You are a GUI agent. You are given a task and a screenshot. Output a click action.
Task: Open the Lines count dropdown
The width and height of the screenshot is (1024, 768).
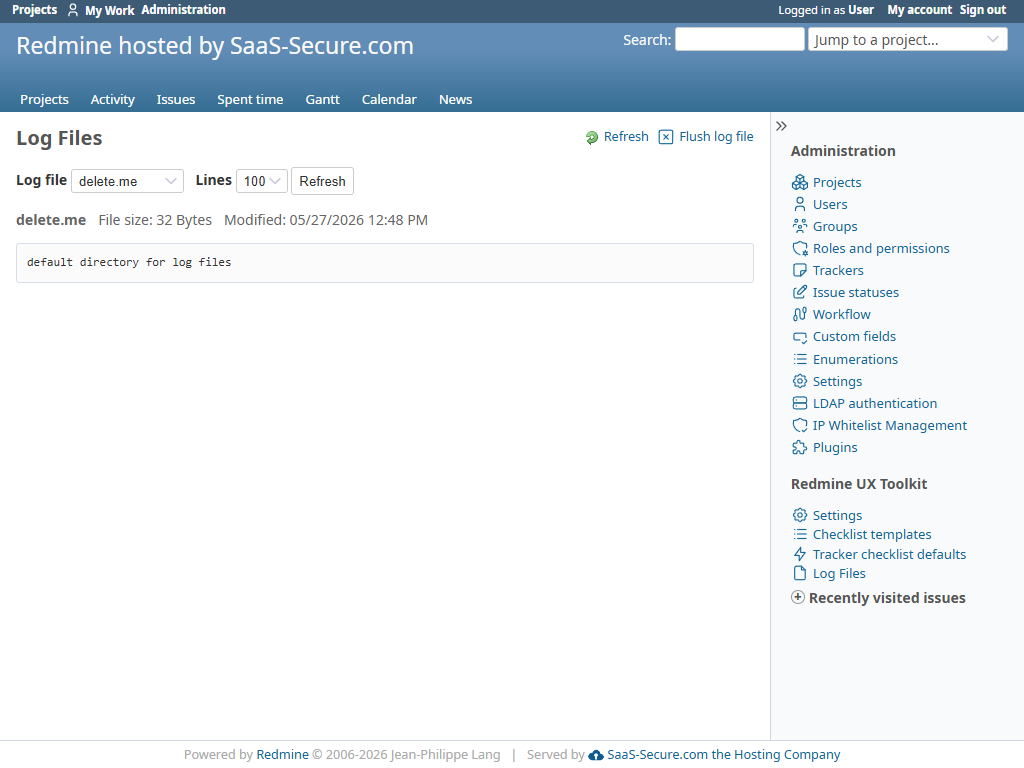coord(261,181)
